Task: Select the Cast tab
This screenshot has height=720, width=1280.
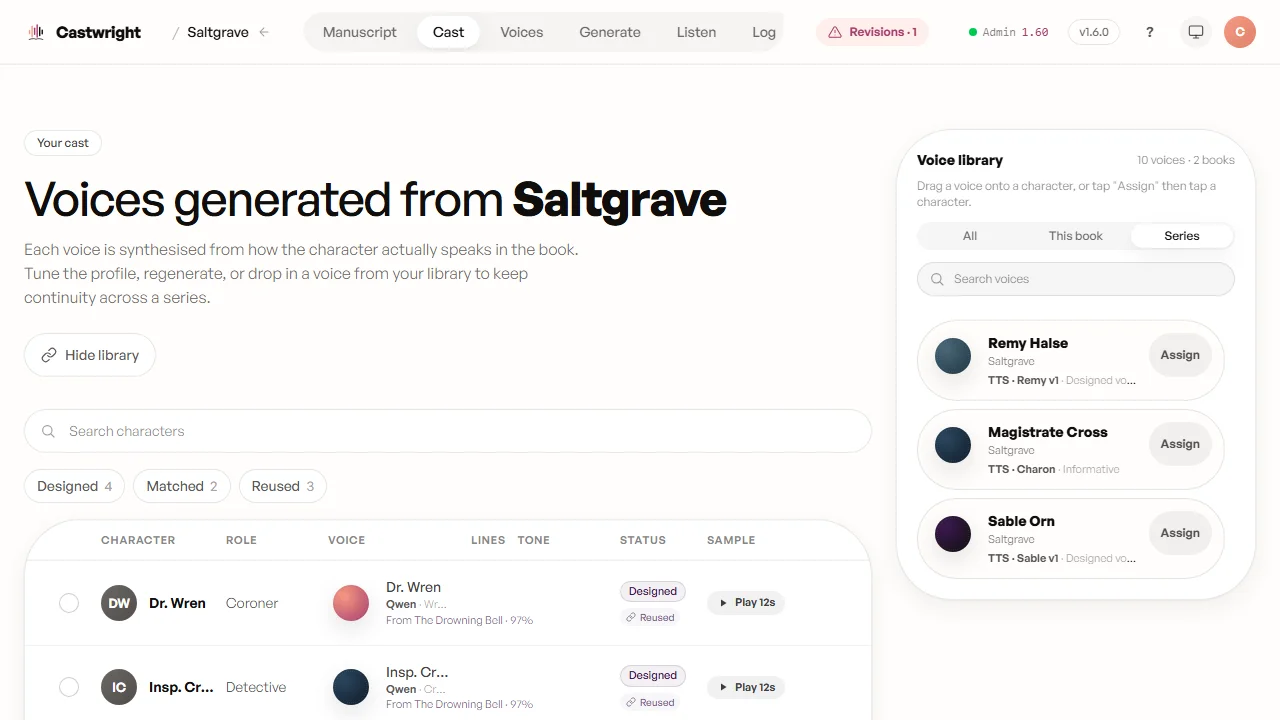Action: pyautogui.click(x=448, y=32)
